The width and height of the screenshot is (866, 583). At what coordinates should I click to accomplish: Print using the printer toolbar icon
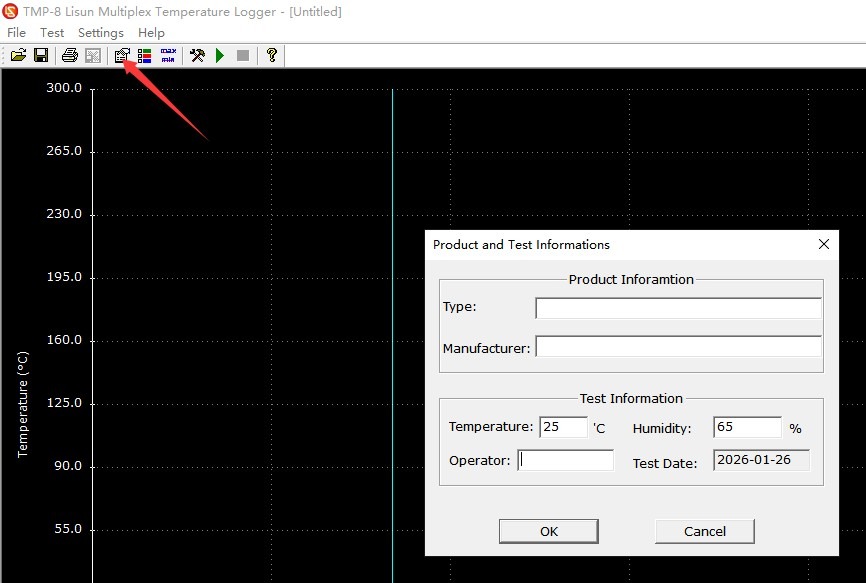coord(70,55)
